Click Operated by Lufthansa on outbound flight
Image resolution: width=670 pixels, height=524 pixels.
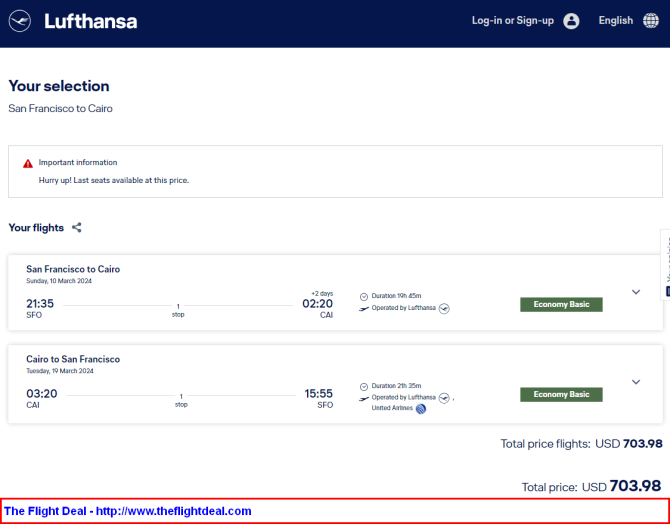(x=404, y=308)
